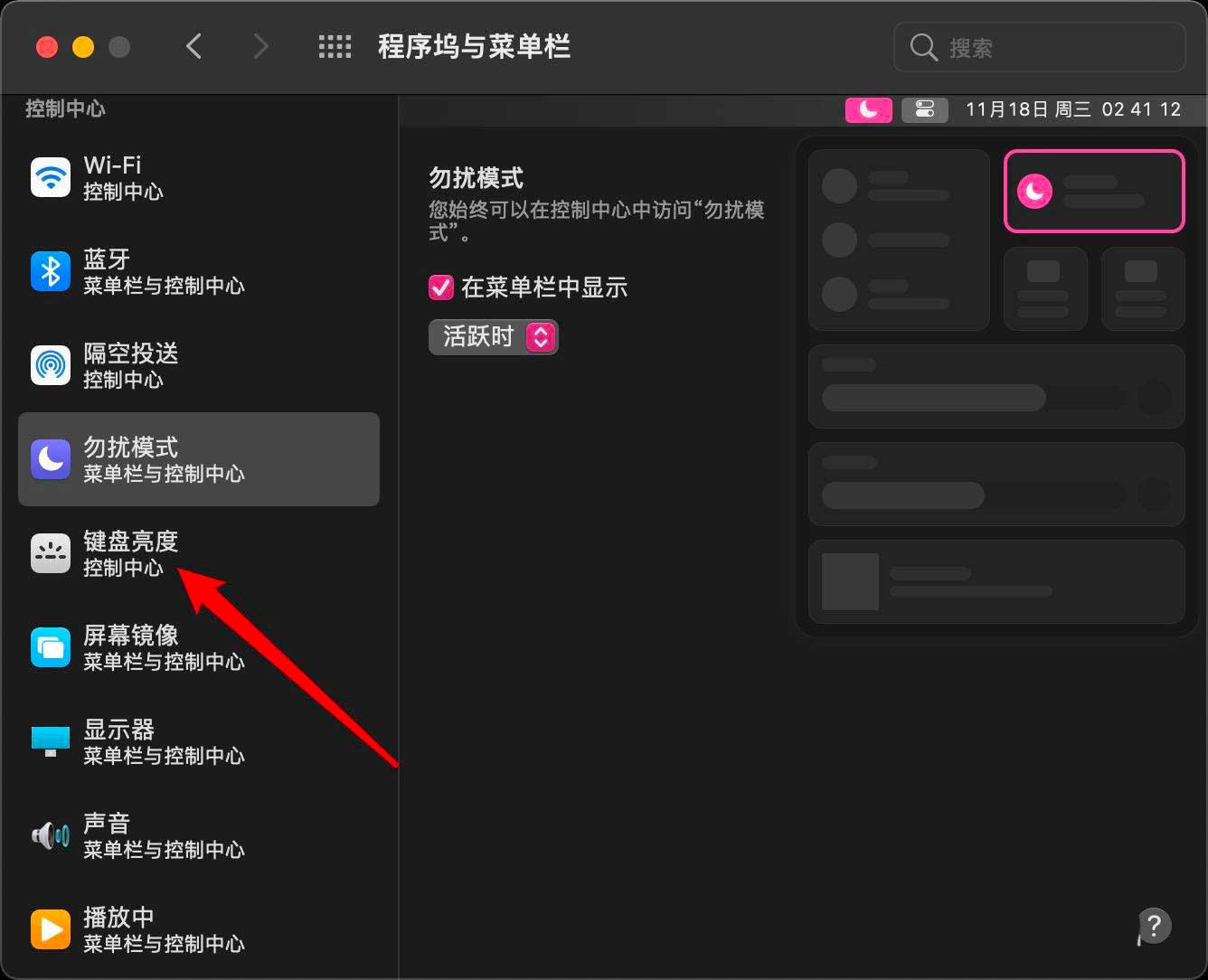Click the 搜索 search field
The width and height of the screenshot is (1208, 980).
point(1040,47)
